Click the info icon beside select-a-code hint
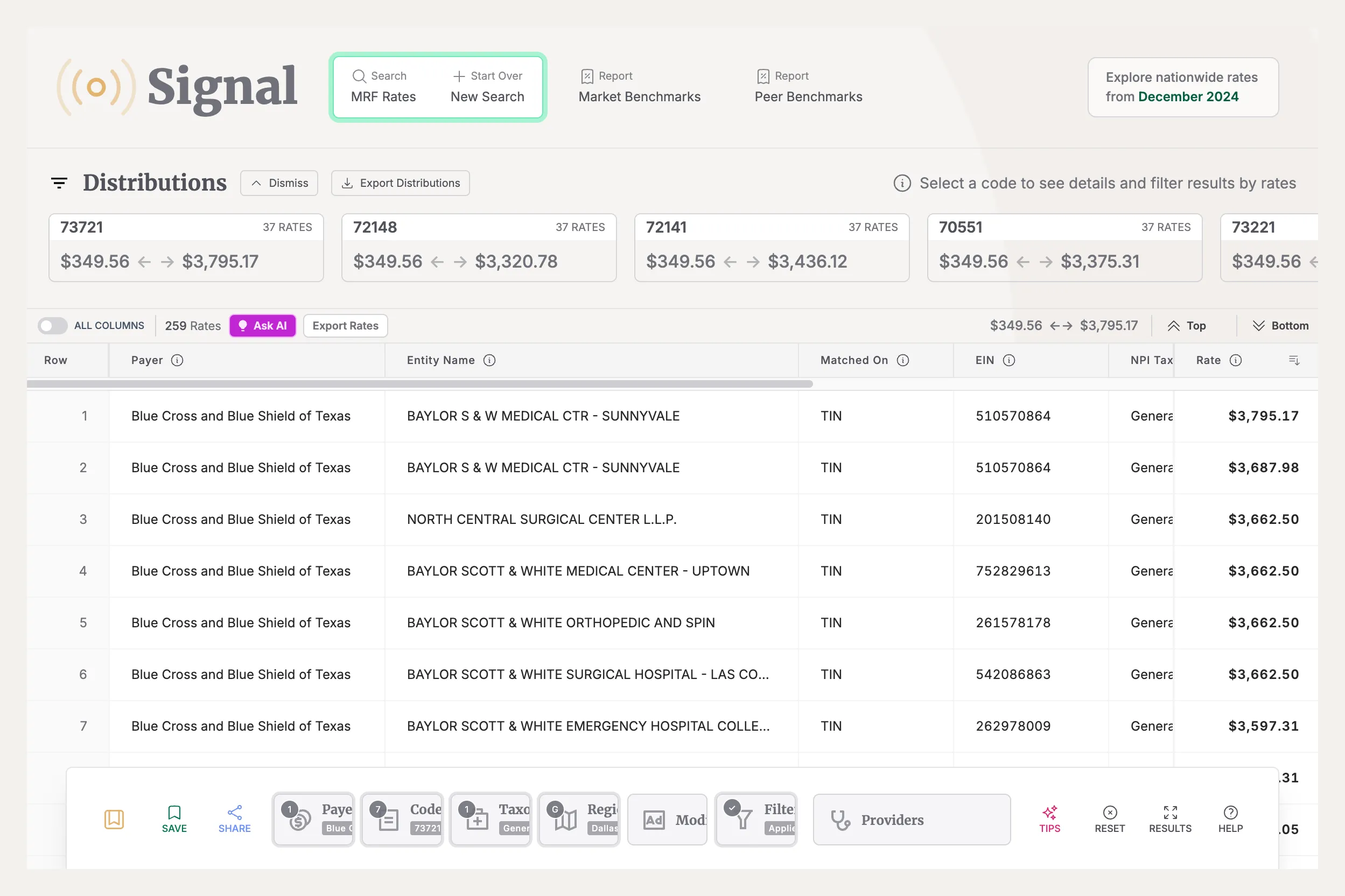Image resolution: width=1345 pixels, height=896 pixels. [902, 183]
